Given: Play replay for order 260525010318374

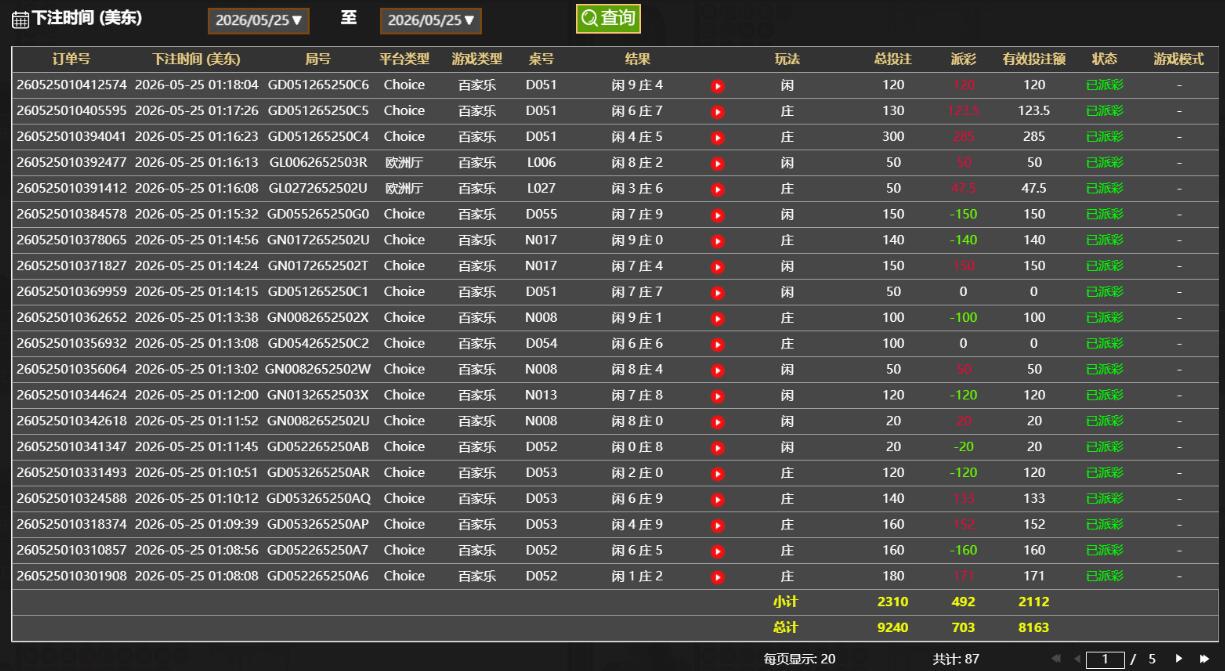Looking at the screenshot, I should click(x=717, y=526).
